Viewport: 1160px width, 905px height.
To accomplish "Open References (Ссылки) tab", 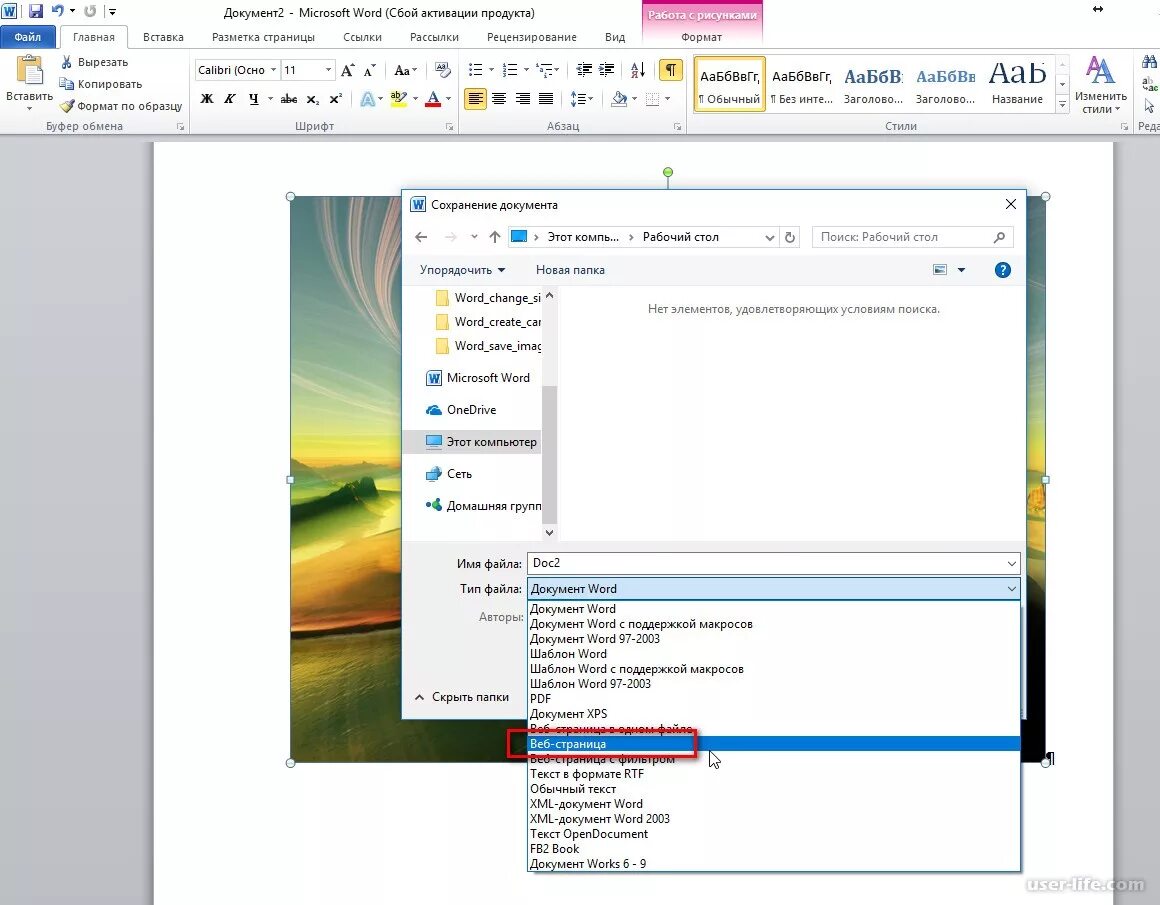I will (x=362, y=37).
